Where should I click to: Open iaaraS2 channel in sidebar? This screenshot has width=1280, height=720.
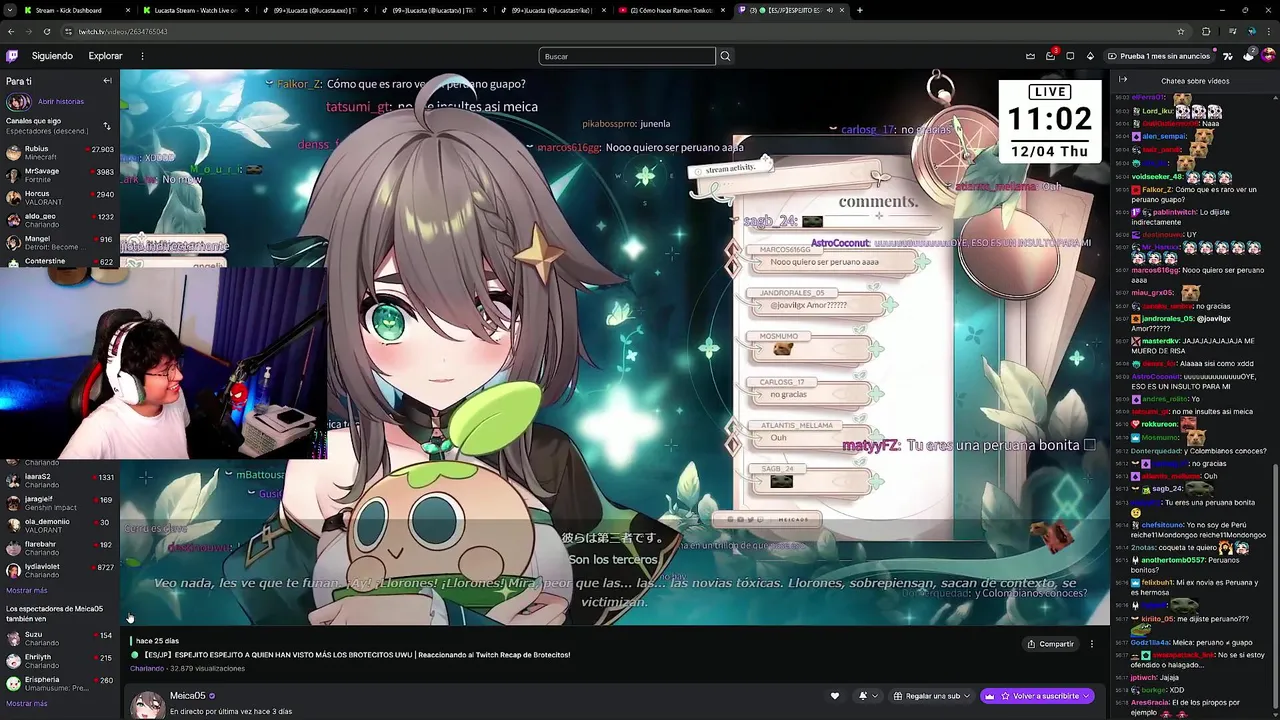60,481
